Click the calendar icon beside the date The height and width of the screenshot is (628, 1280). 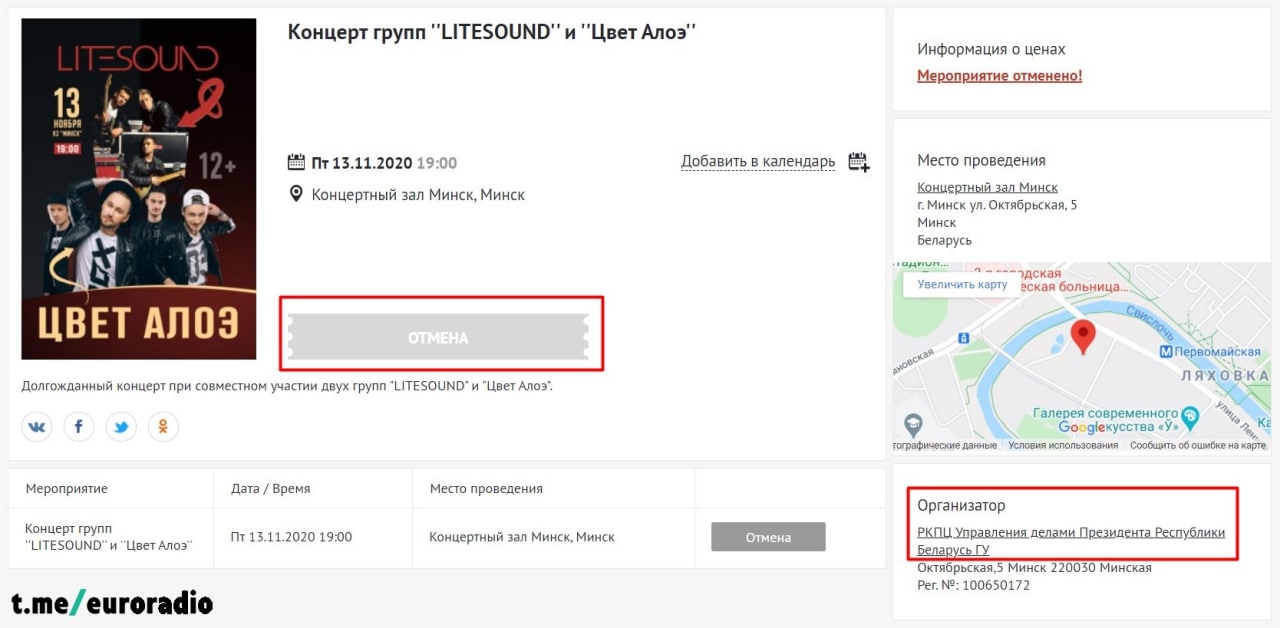pos(296,162)
